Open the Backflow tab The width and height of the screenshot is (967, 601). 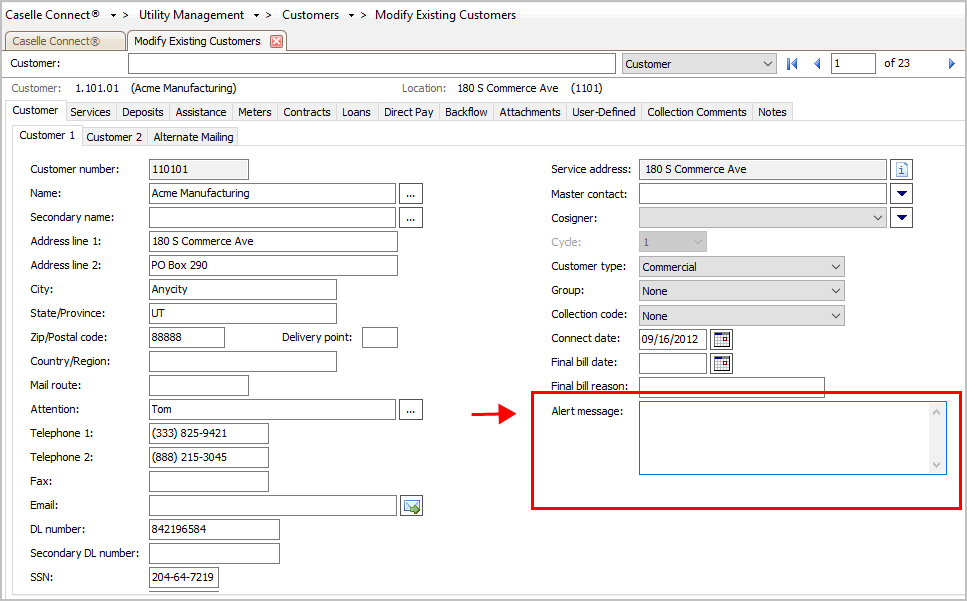click(x=466, y=112)
